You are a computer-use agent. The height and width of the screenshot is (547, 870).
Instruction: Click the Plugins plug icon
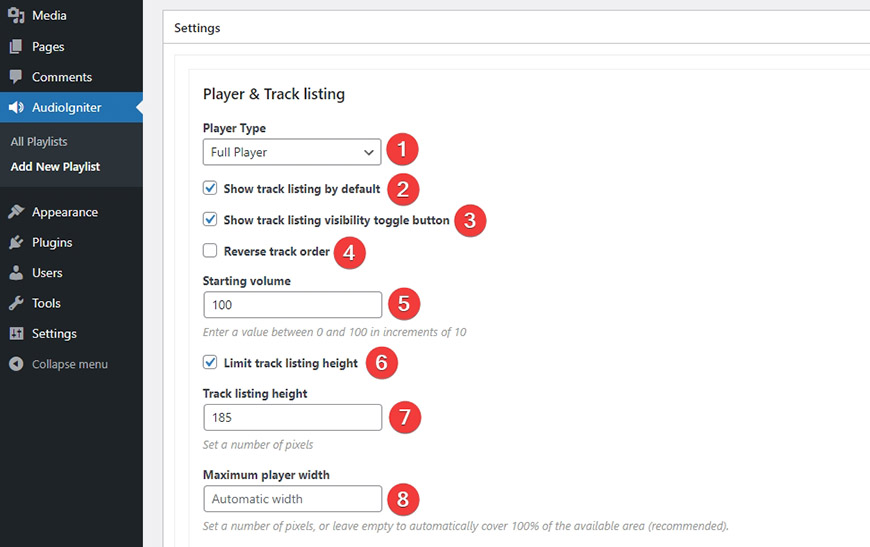coord(16,242)
